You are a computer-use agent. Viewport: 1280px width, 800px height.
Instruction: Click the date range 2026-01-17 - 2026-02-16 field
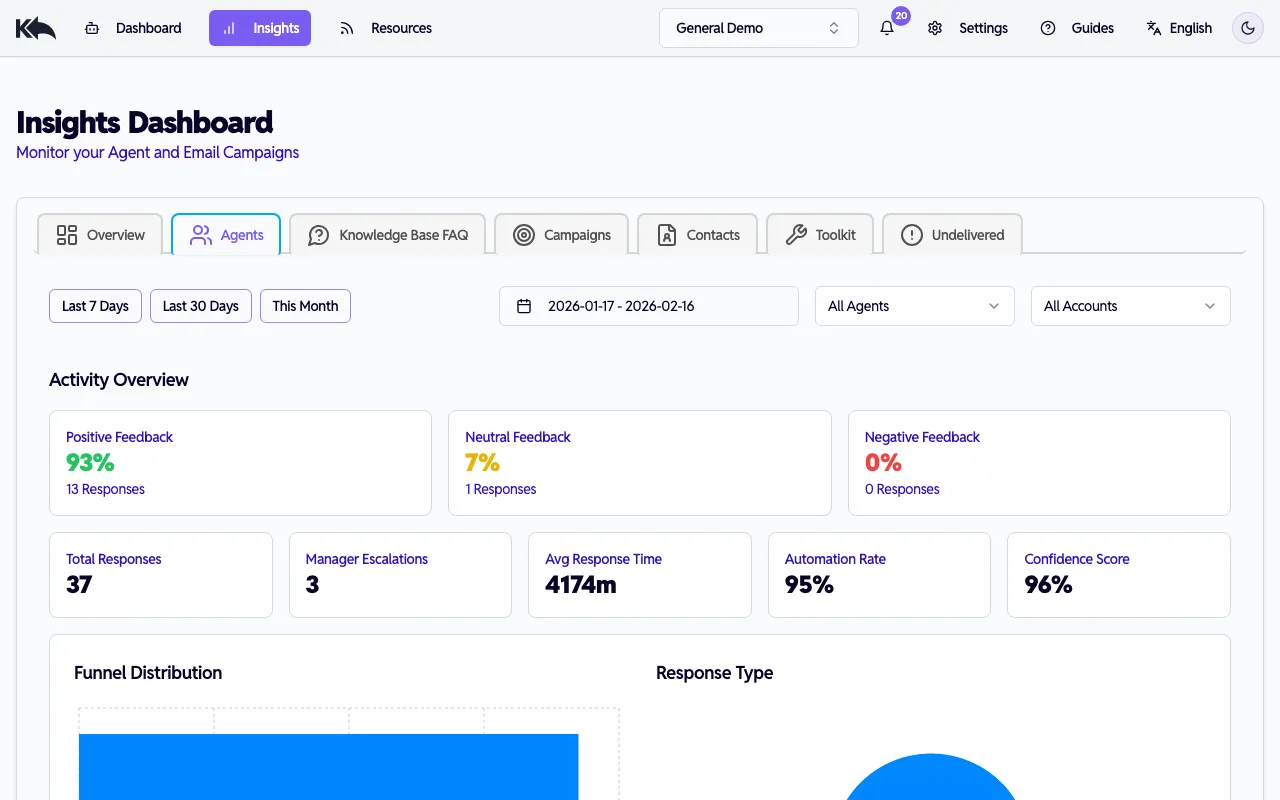[x=648, y=306]
